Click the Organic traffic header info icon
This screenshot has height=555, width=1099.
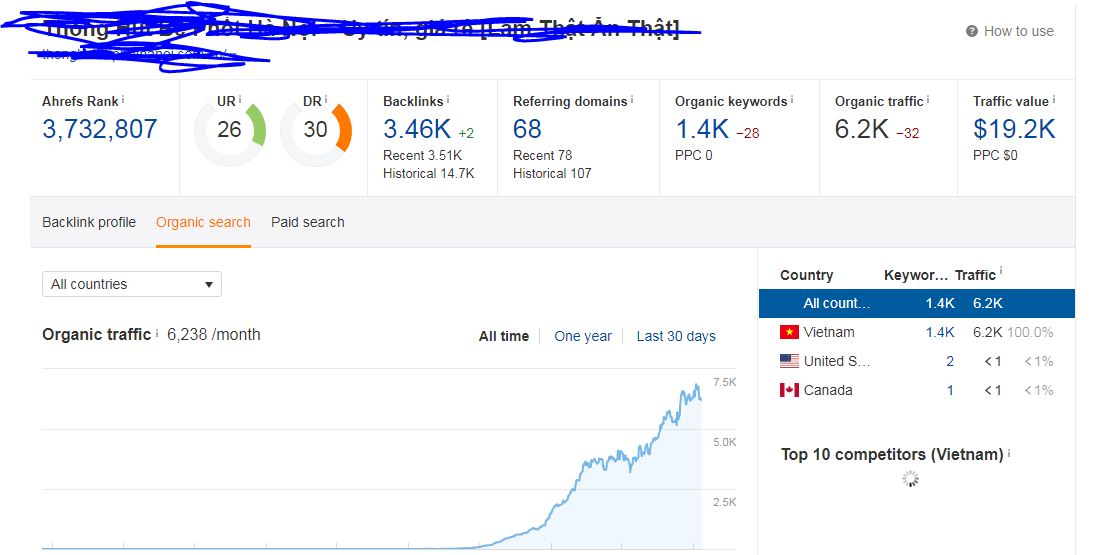pos(928,100)
